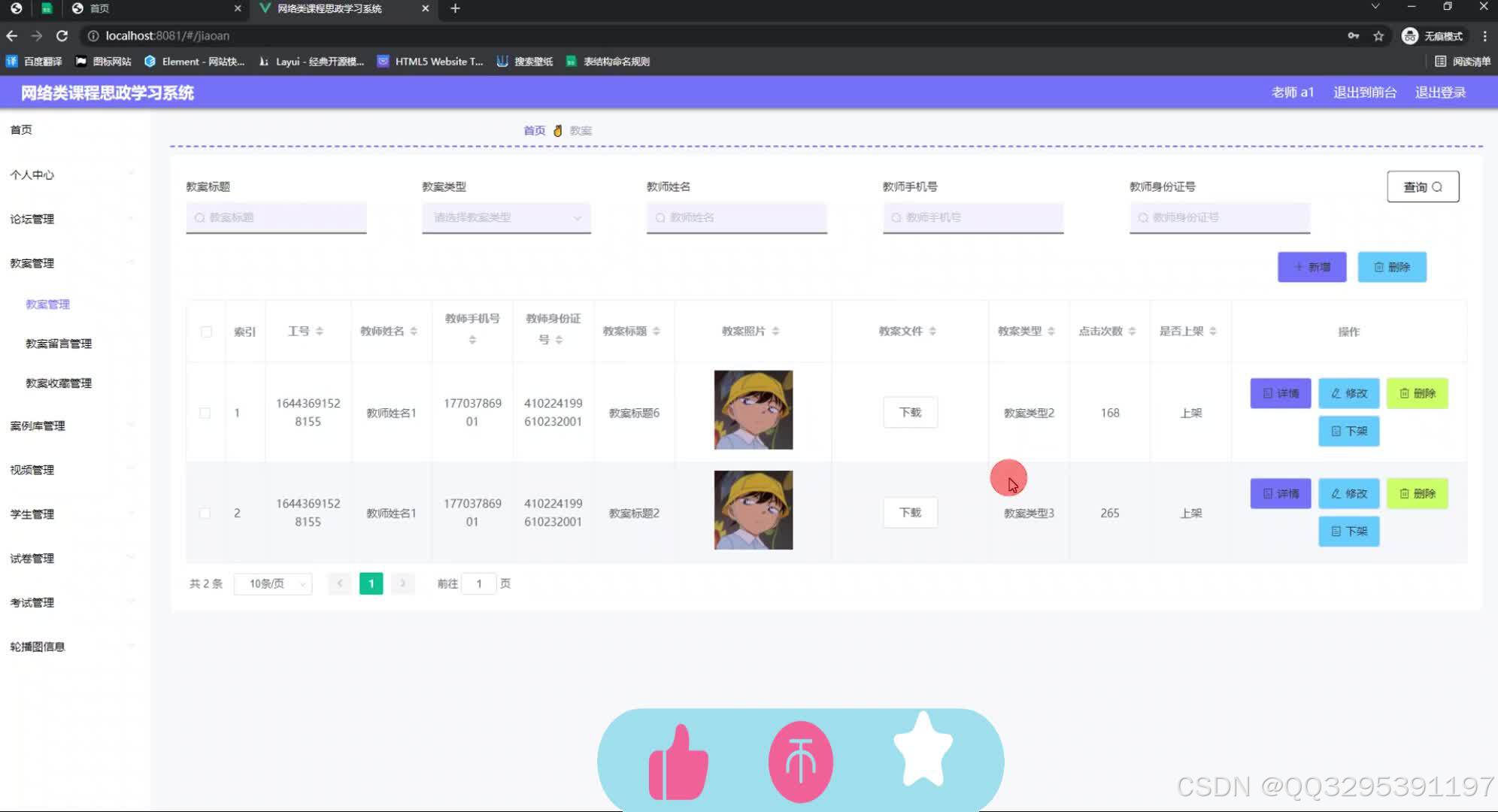Select 教案收藏管理 submenu item
This screenshot has width=1498, height=812.
(x=59, y=383)
